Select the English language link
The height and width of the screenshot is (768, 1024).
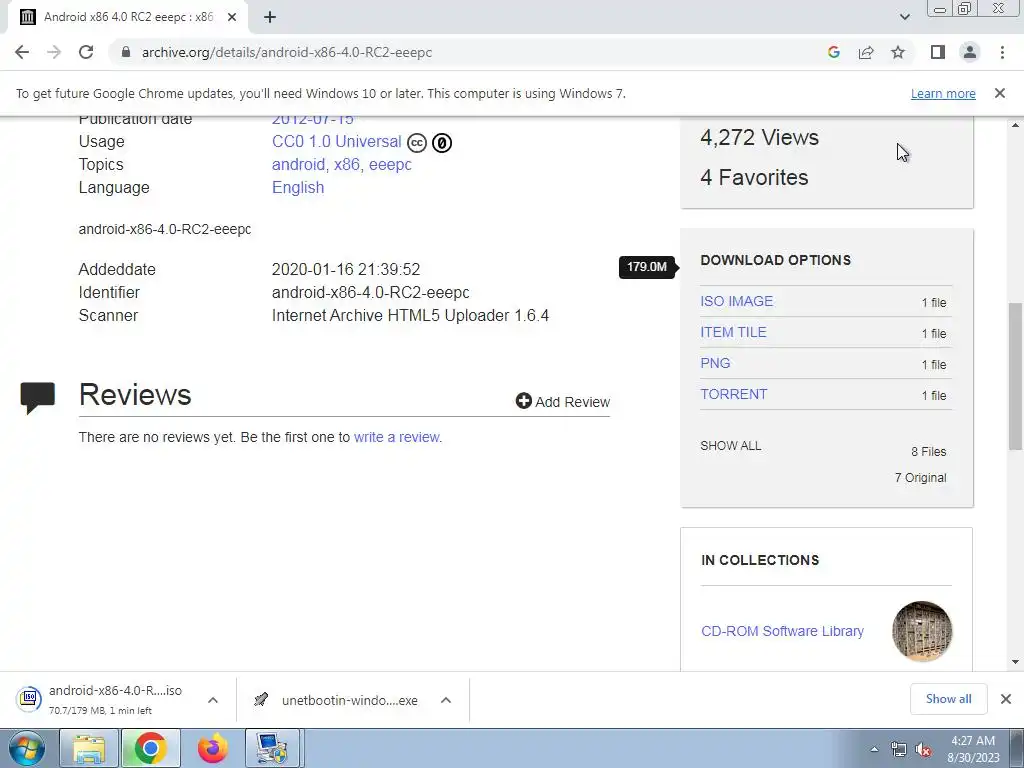[298, 187]
